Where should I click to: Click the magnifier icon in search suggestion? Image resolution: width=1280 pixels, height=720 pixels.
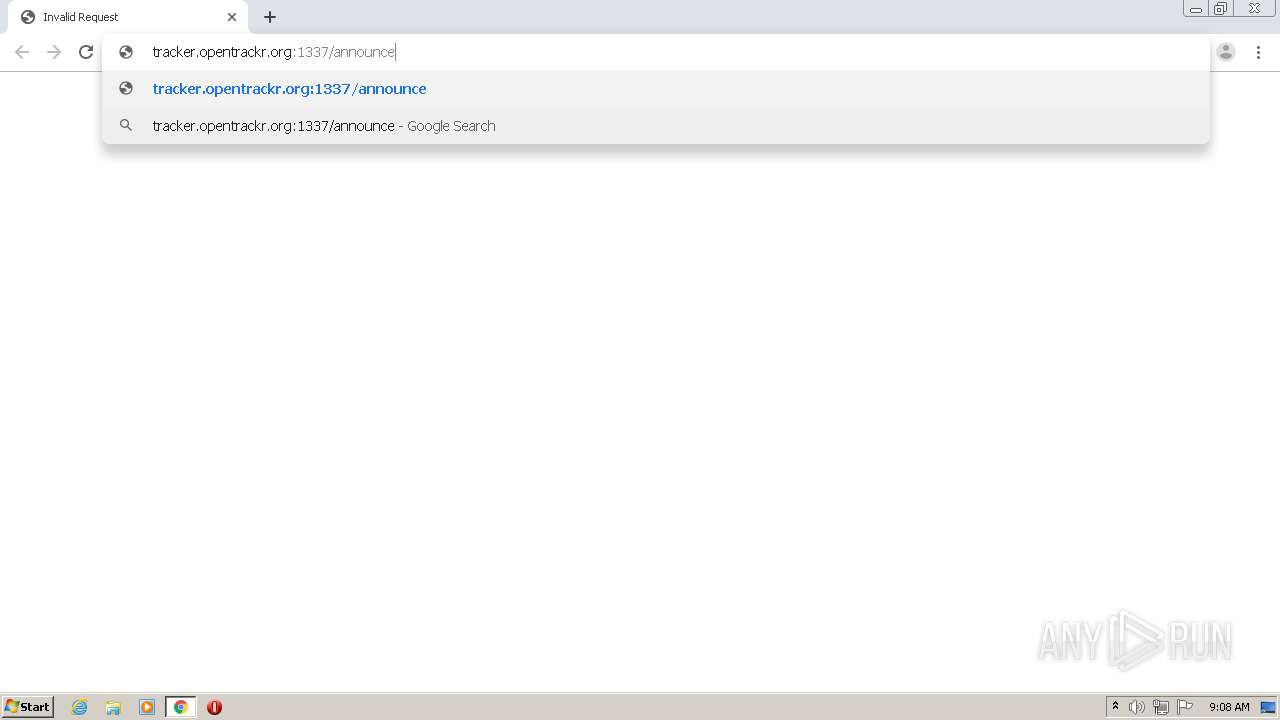point(126,126)
